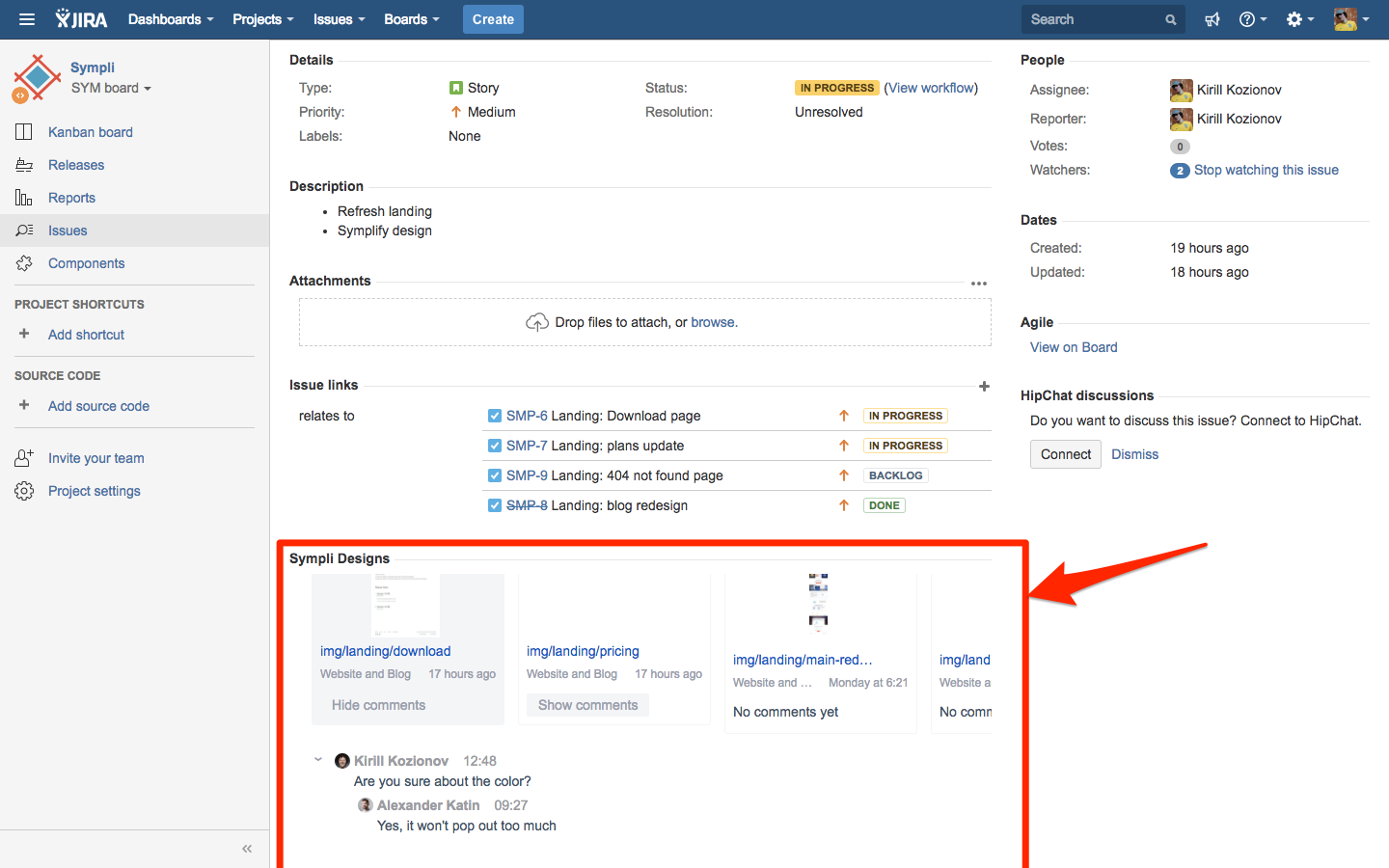Open the help question mark menu
1389x868 pixels.
tap(1252, 19)
